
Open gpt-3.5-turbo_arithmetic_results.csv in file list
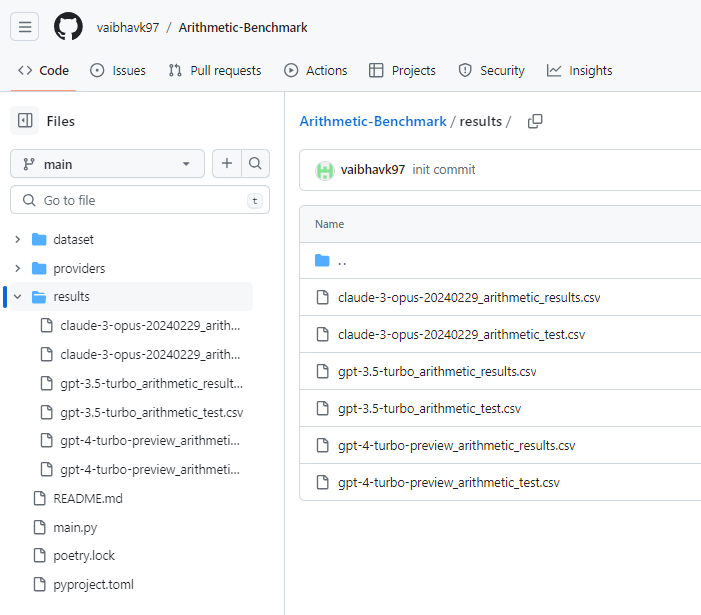(437, 372)
